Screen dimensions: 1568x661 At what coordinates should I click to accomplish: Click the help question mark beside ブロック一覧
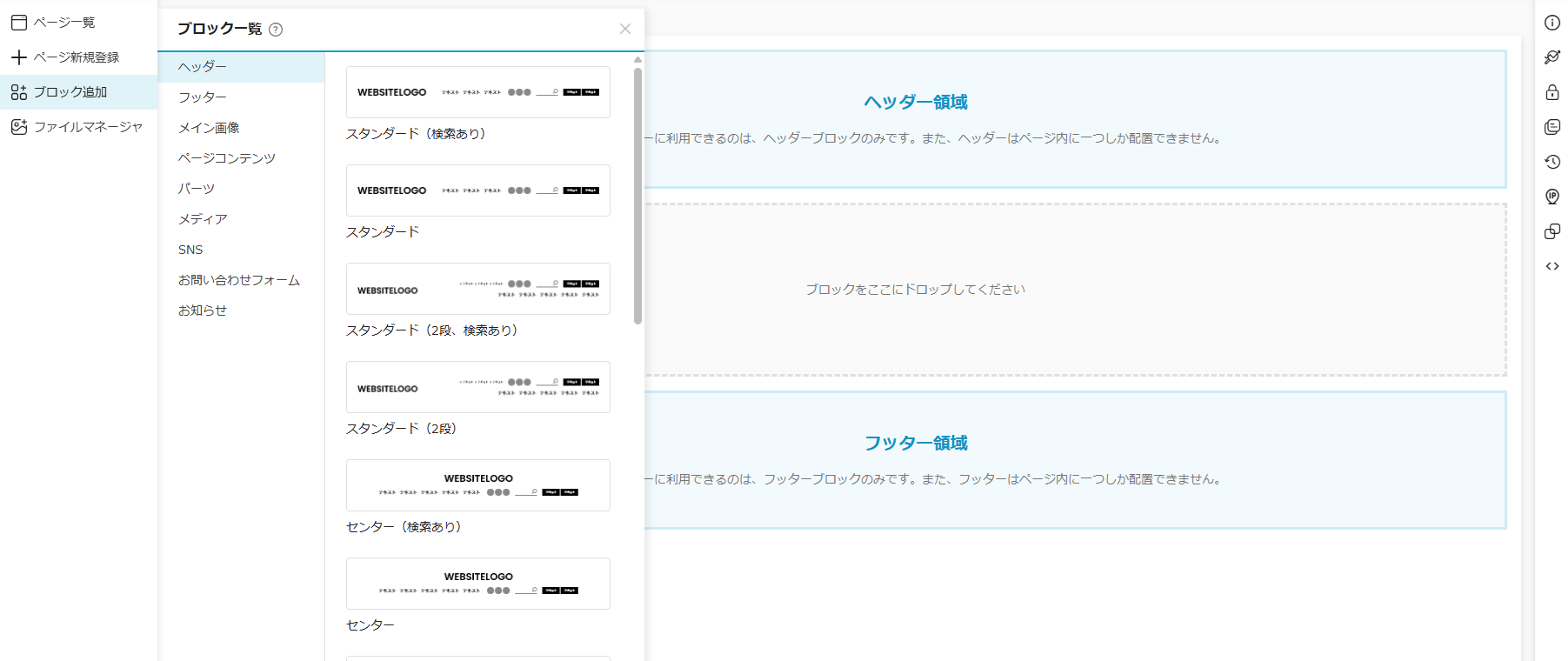[276, 30]
